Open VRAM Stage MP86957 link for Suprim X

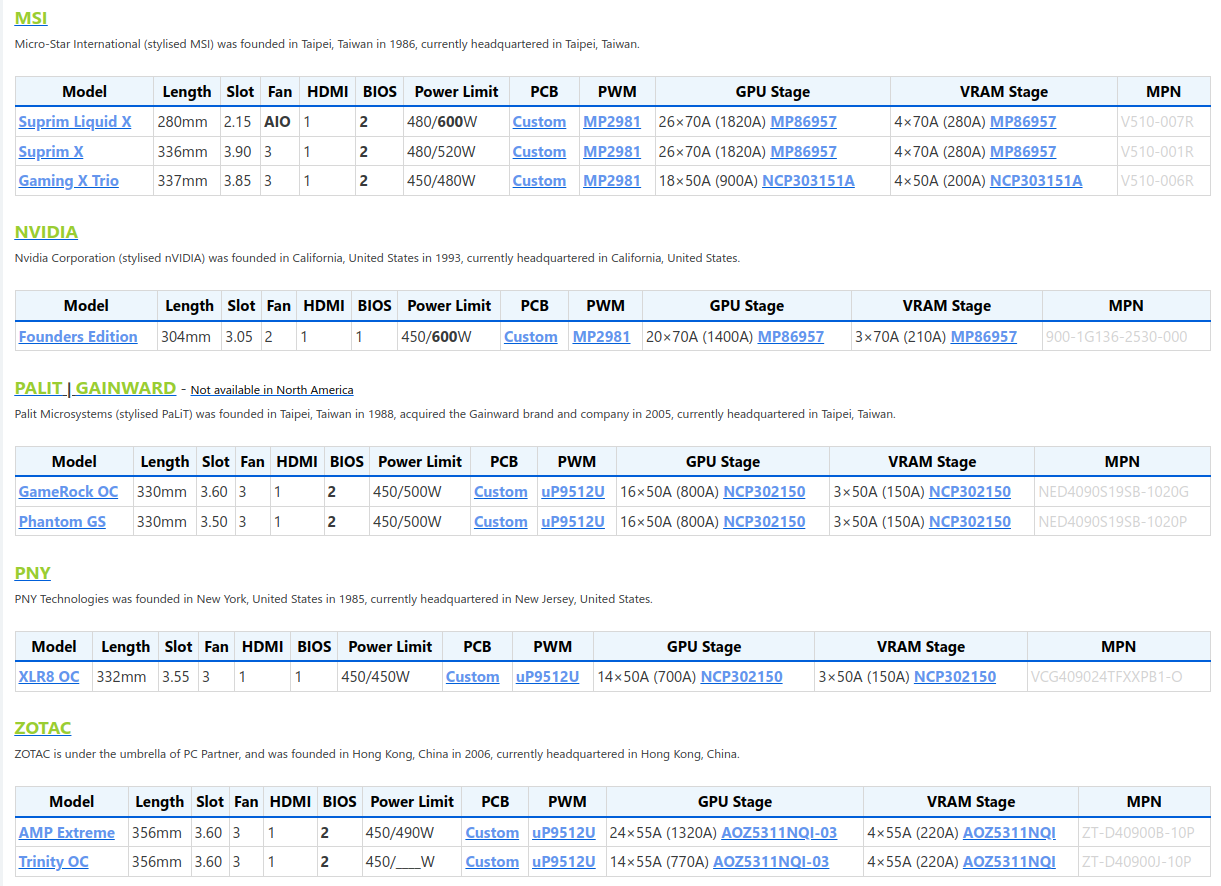[x=1023, y=152]
